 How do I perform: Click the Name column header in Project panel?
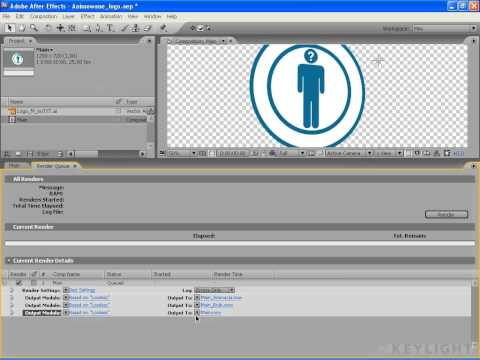(x=16, y=102)
